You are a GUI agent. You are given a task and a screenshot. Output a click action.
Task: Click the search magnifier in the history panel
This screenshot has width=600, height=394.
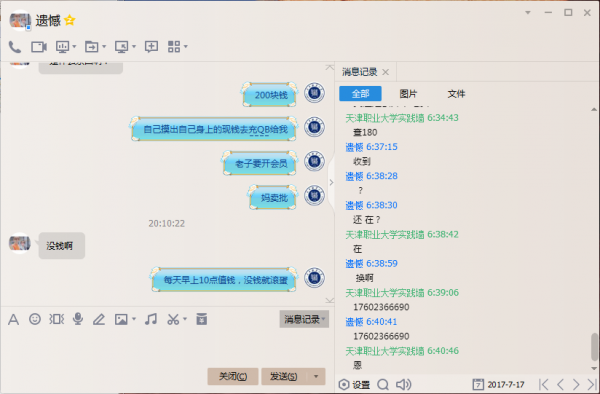click(383, 384)
